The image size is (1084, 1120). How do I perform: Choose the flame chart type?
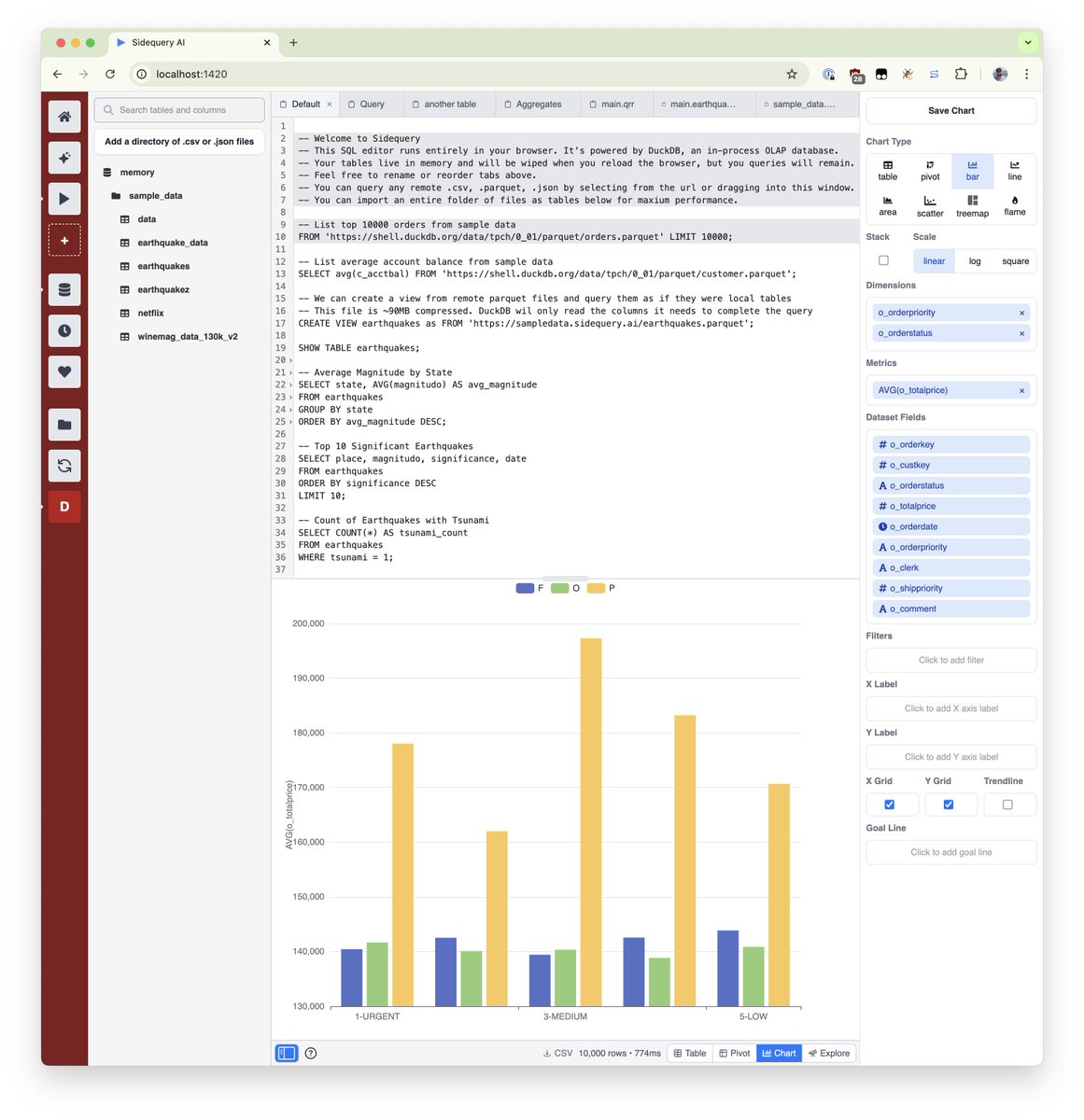[1014, 206]
